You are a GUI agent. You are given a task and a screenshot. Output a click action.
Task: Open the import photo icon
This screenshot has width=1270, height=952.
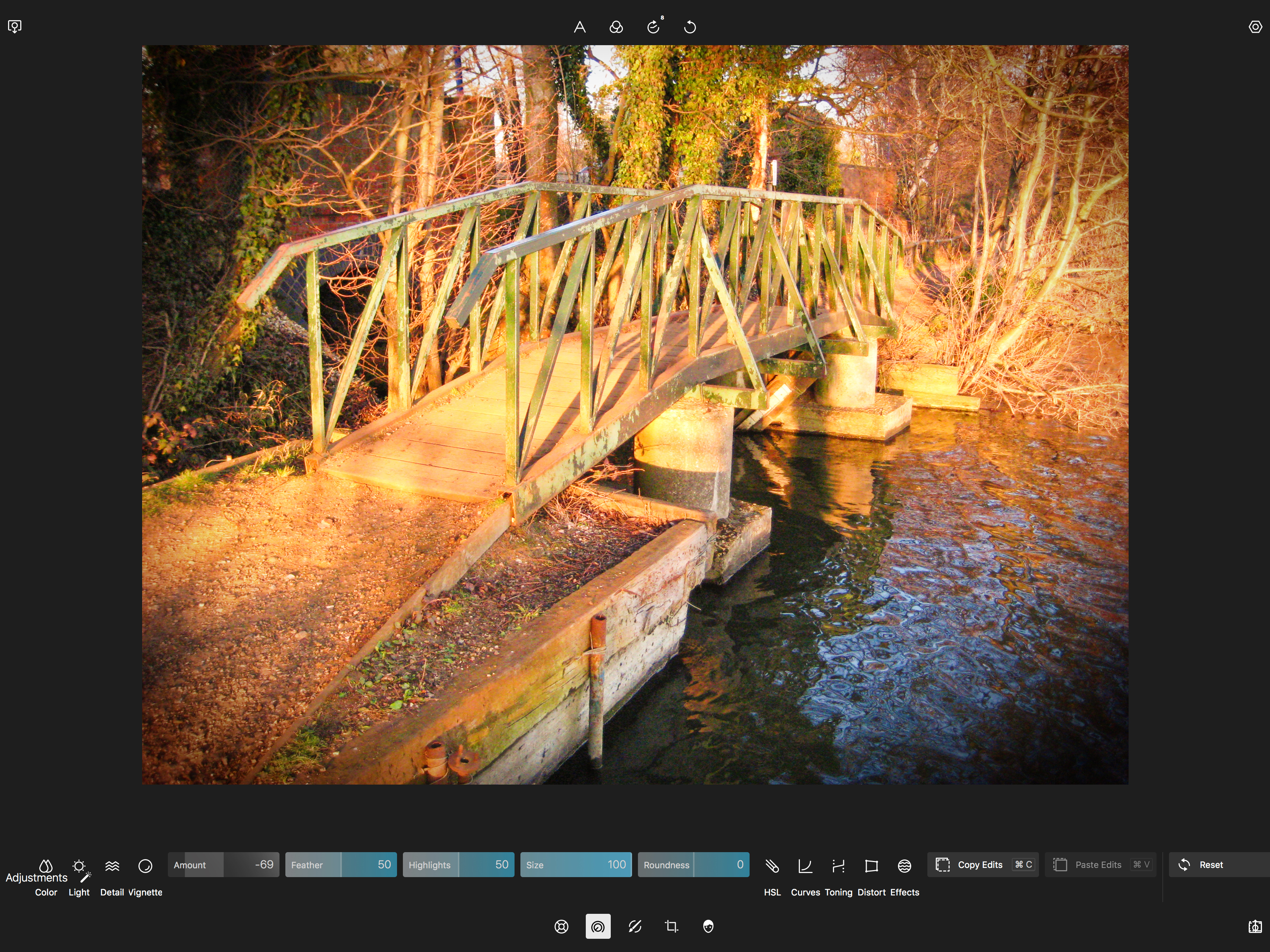15,26
